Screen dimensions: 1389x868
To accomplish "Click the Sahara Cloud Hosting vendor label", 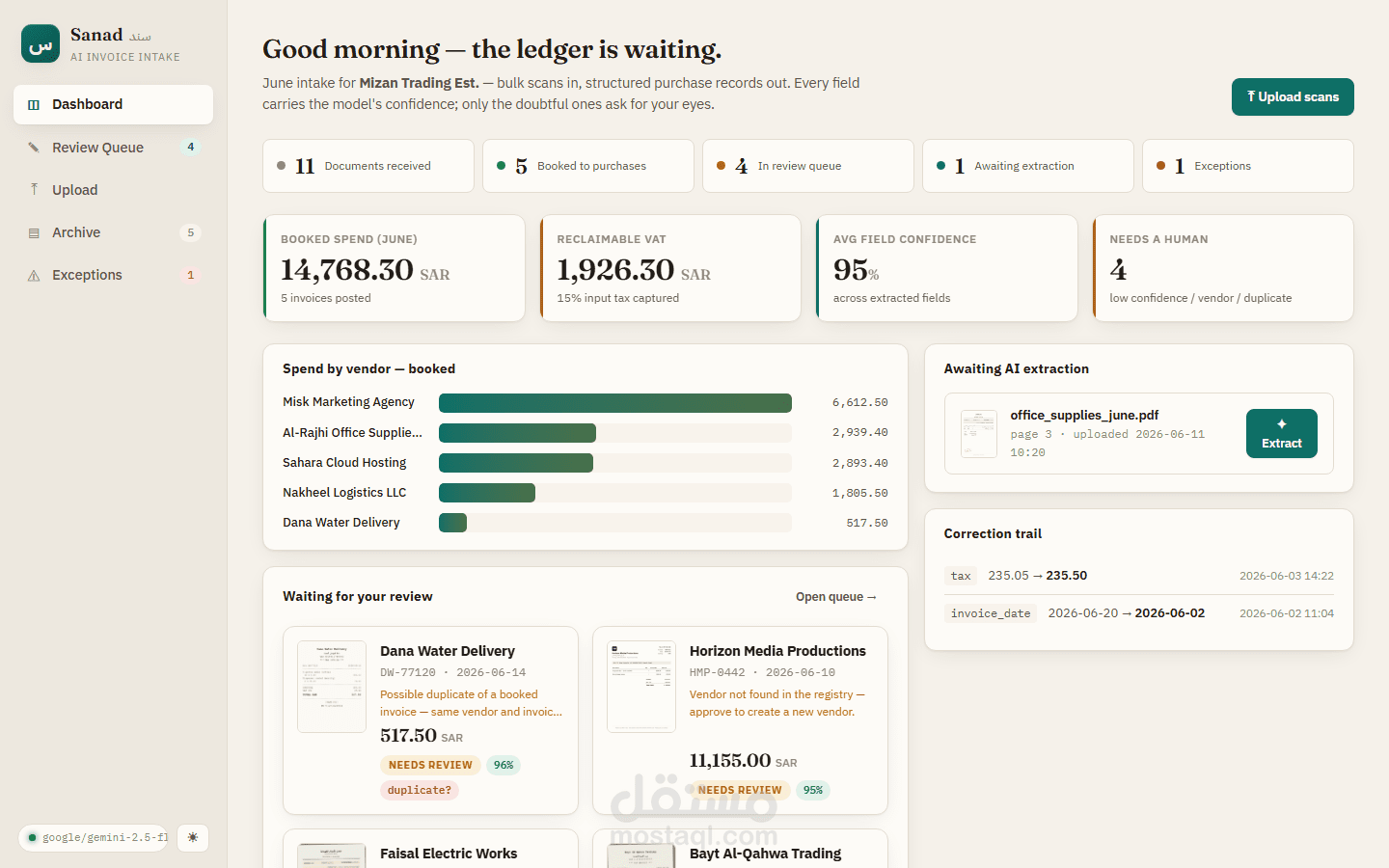I will pyautogui.click(x=344, y=463).
